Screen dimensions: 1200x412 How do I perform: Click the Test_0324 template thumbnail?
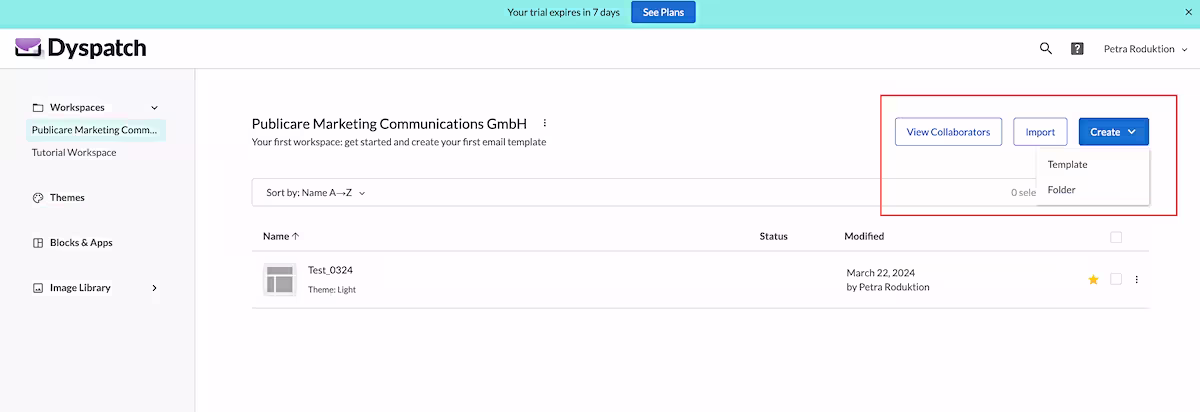point(280,279)
